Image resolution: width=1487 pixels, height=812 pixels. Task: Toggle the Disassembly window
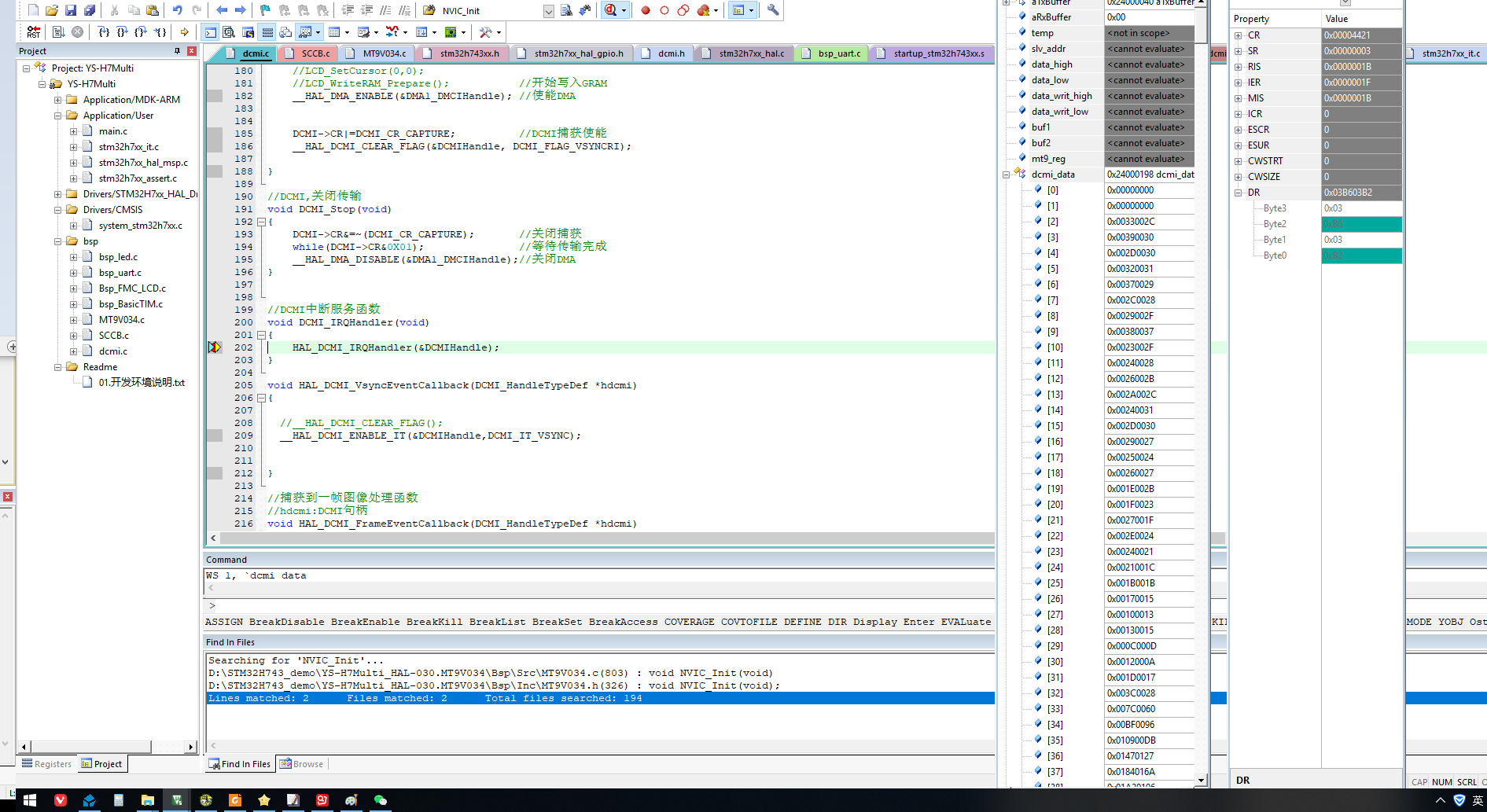229,32
